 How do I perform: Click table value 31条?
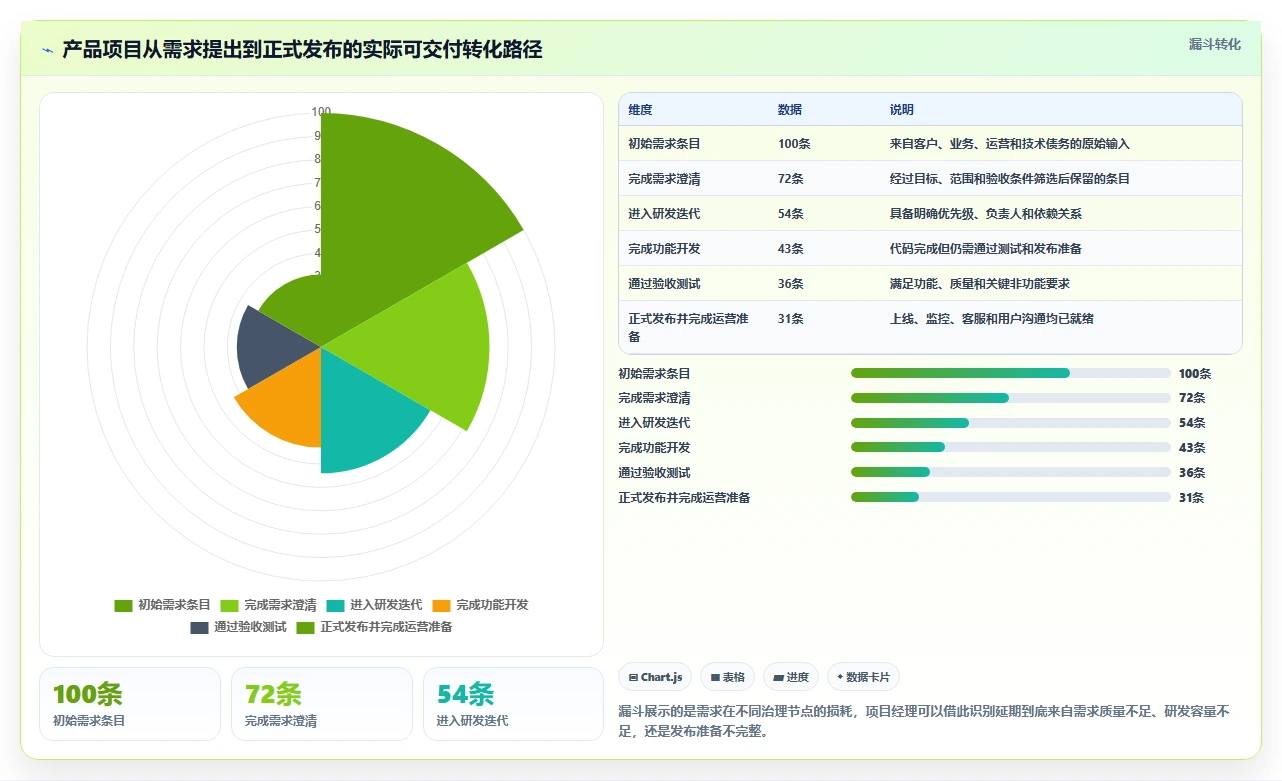[x=791, y=319]
